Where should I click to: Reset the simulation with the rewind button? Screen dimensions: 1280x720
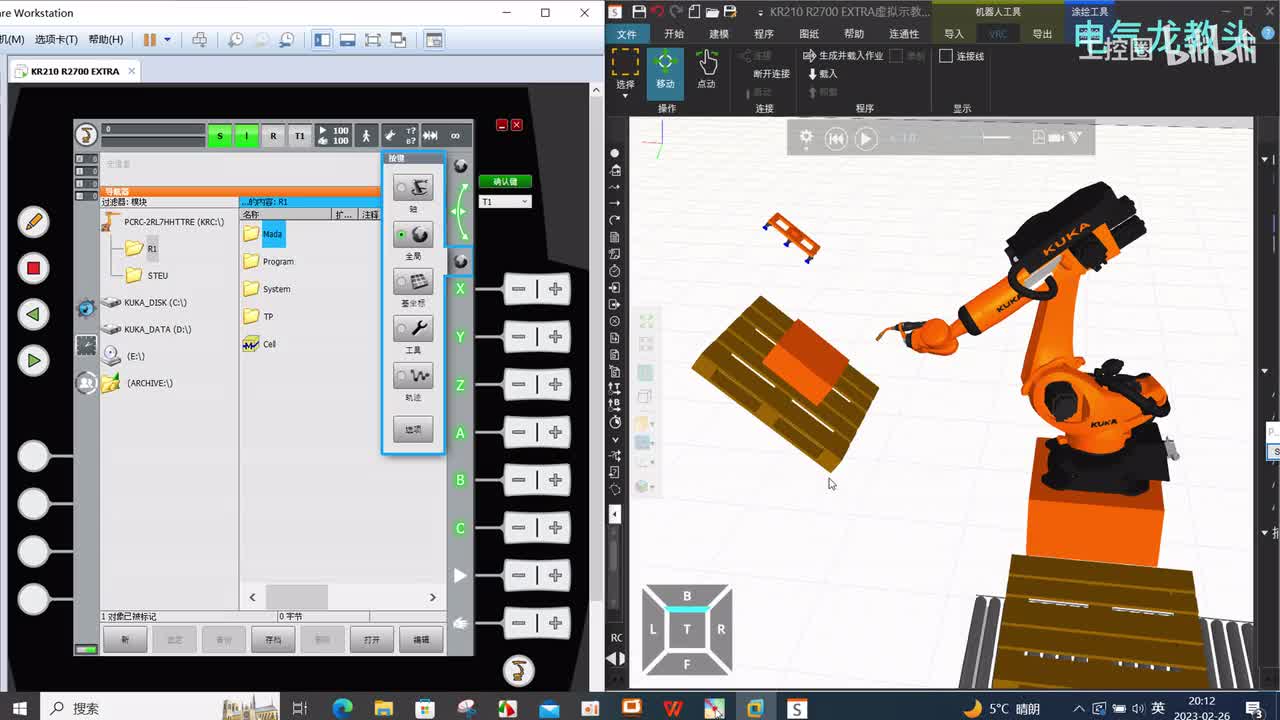[x=836, y=139]
